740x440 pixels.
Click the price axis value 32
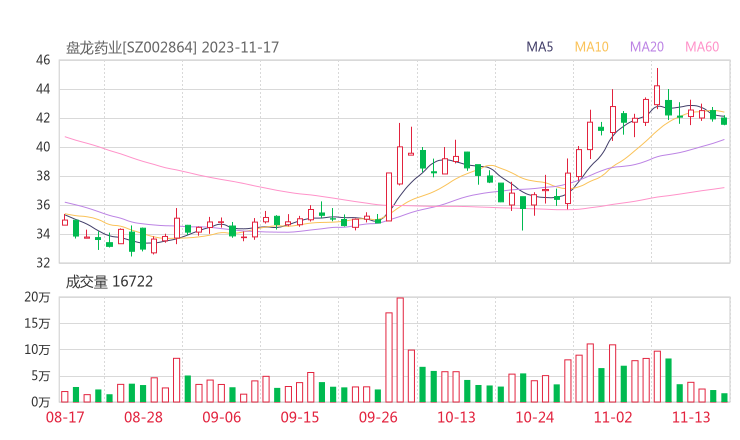(43, 262)
